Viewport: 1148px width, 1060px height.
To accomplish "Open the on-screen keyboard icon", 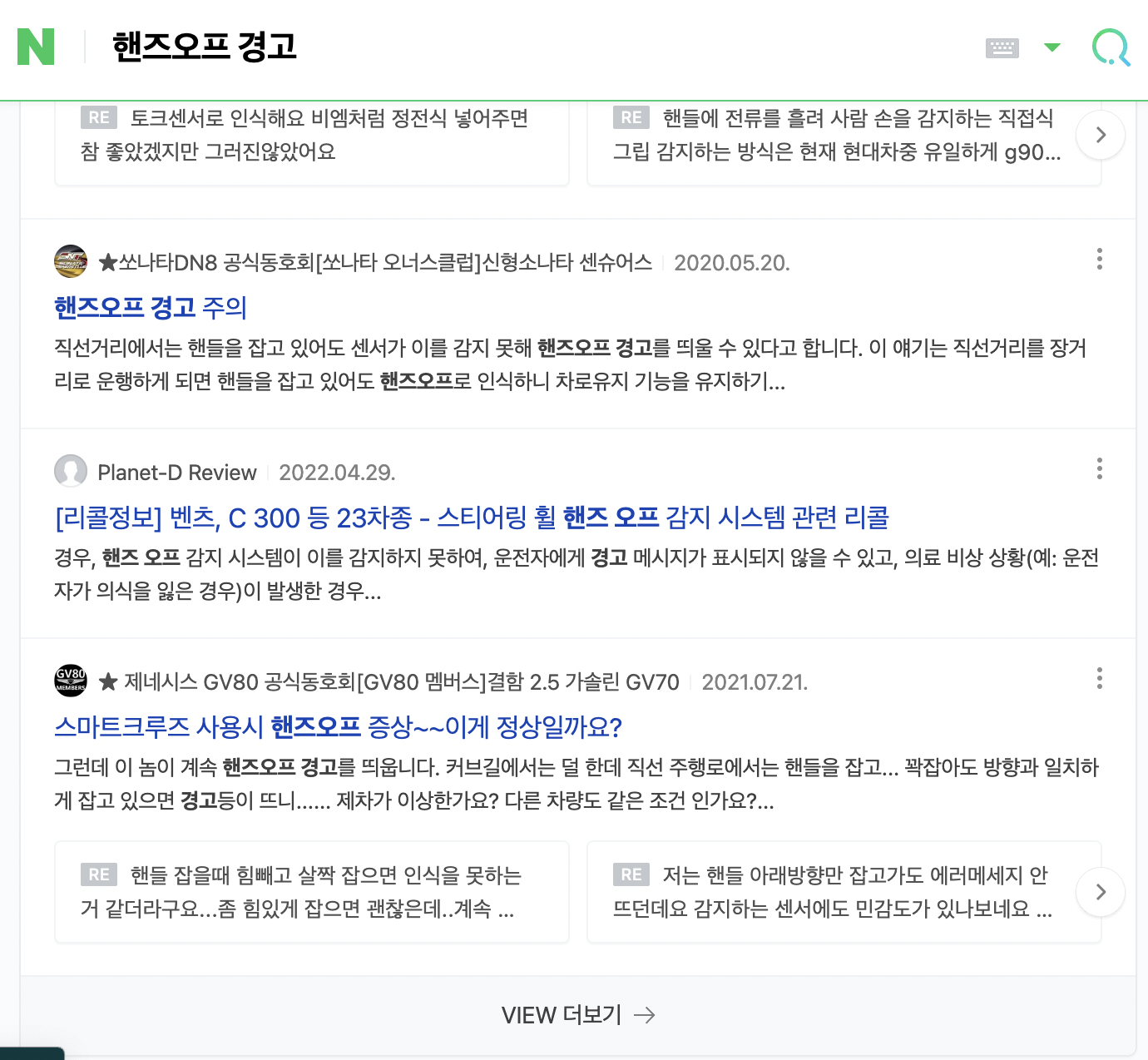I will click(1002, 47).
